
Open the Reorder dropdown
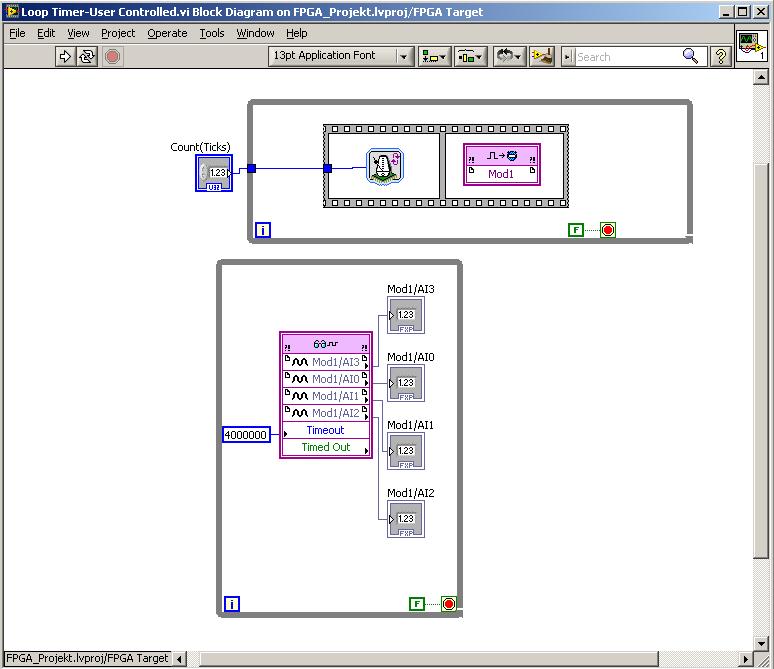(508, 57)
